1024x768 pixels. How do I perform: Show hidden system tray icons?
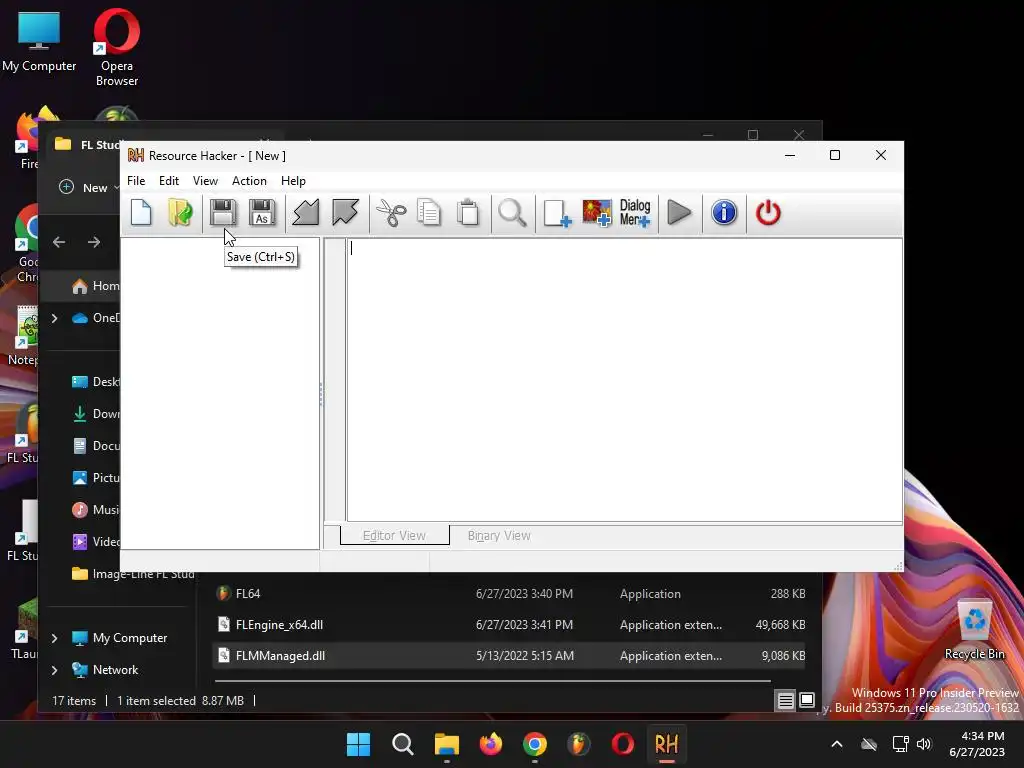(x=837, y=744)
